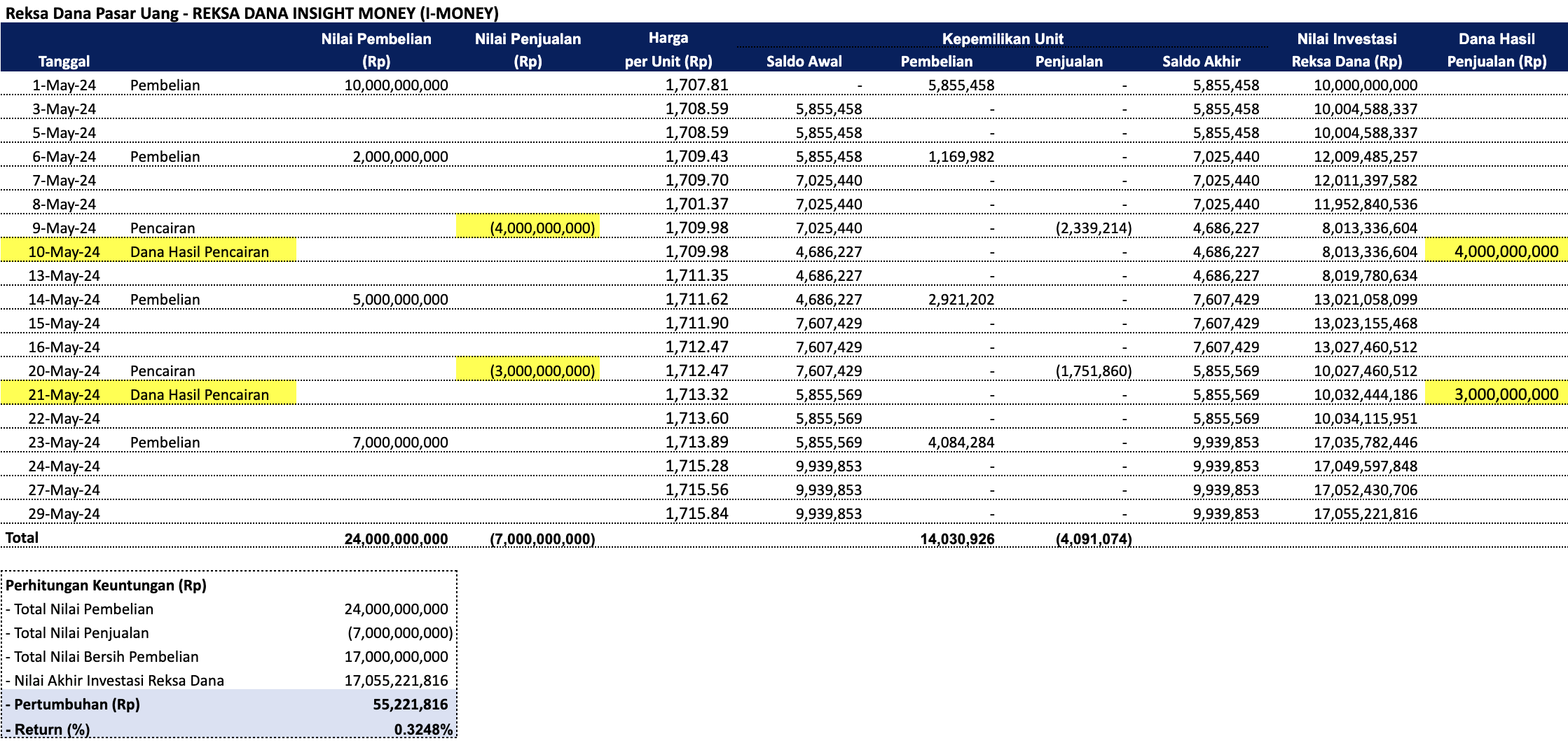Select the Saldo Awal subheader

[804, 61]
